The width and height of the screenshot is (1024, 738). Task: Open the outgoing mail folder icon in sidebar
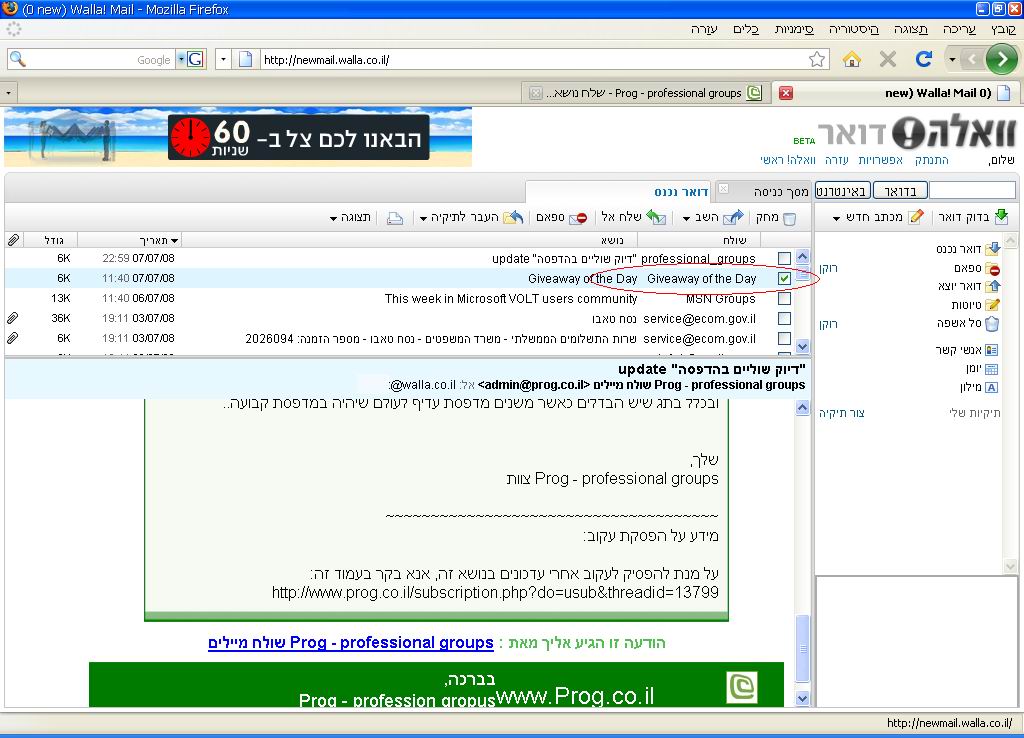[993, 286]
